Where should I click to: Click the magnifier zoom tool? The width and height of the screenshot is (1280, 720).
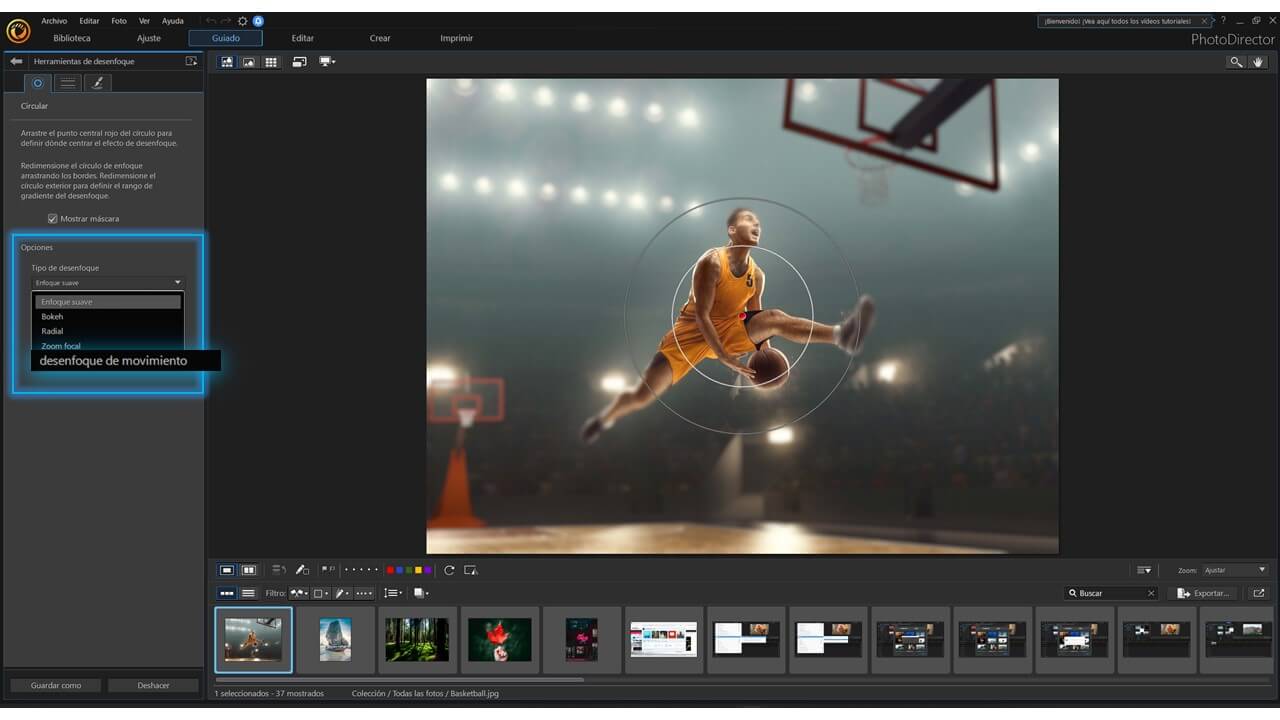coord(1237,62)
